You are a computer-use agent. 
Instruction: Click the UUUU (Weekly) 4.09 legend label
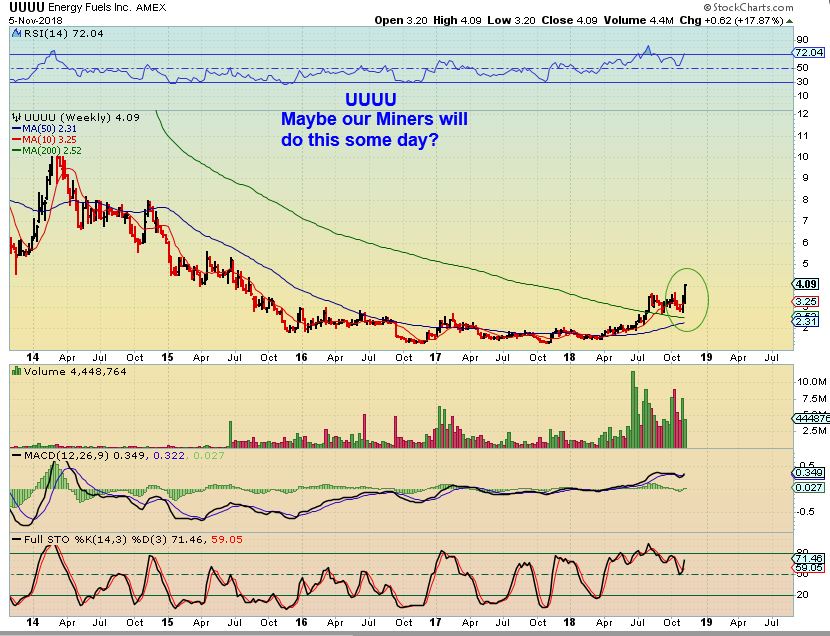82,117
